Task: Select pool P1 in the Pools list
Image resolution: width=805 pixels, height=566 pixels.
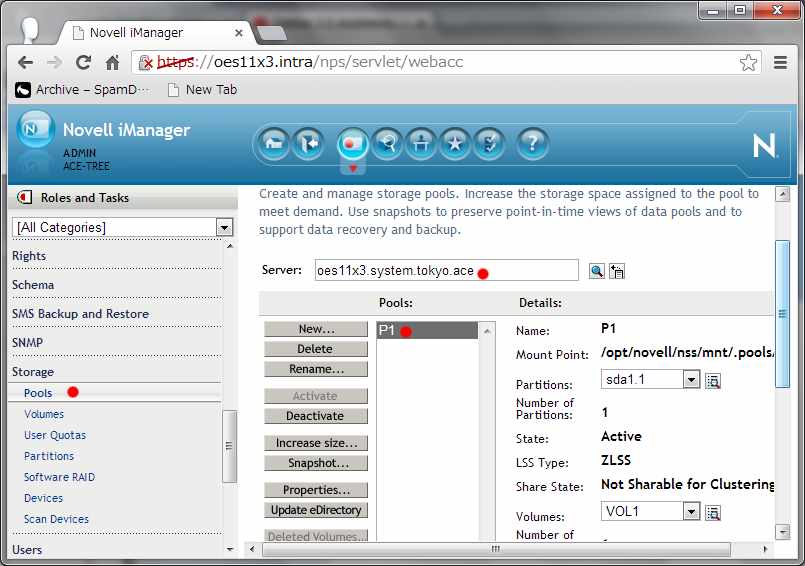Action: pyautogui.click(x=427, y=330)
